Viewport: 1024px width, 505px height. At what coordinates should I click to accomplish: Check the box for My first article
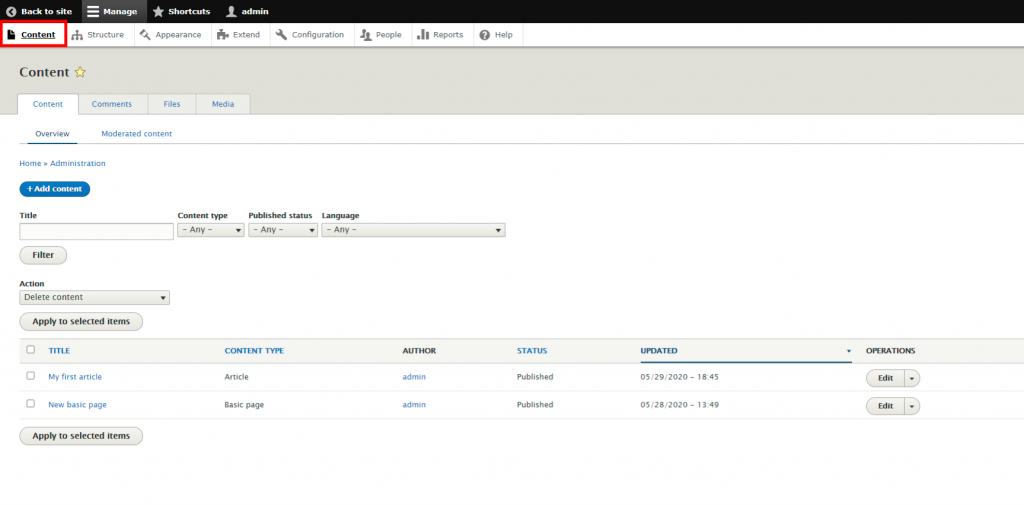point(30,376)
